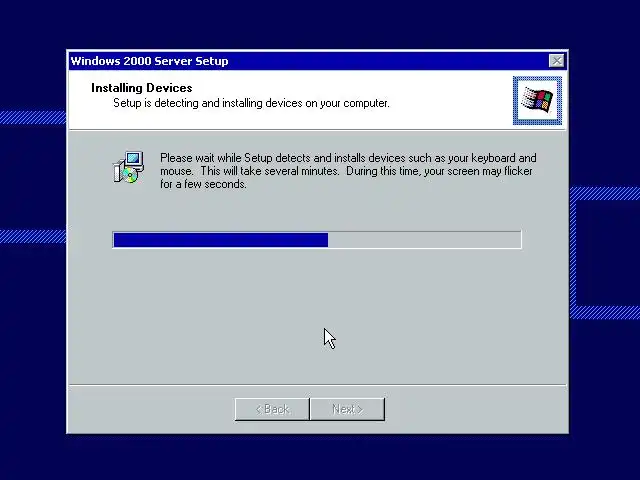Image resolution: width=640 pixels, height=480 pixels.
Task: Click the Installing Devices heading
Action: click(142, 88)
